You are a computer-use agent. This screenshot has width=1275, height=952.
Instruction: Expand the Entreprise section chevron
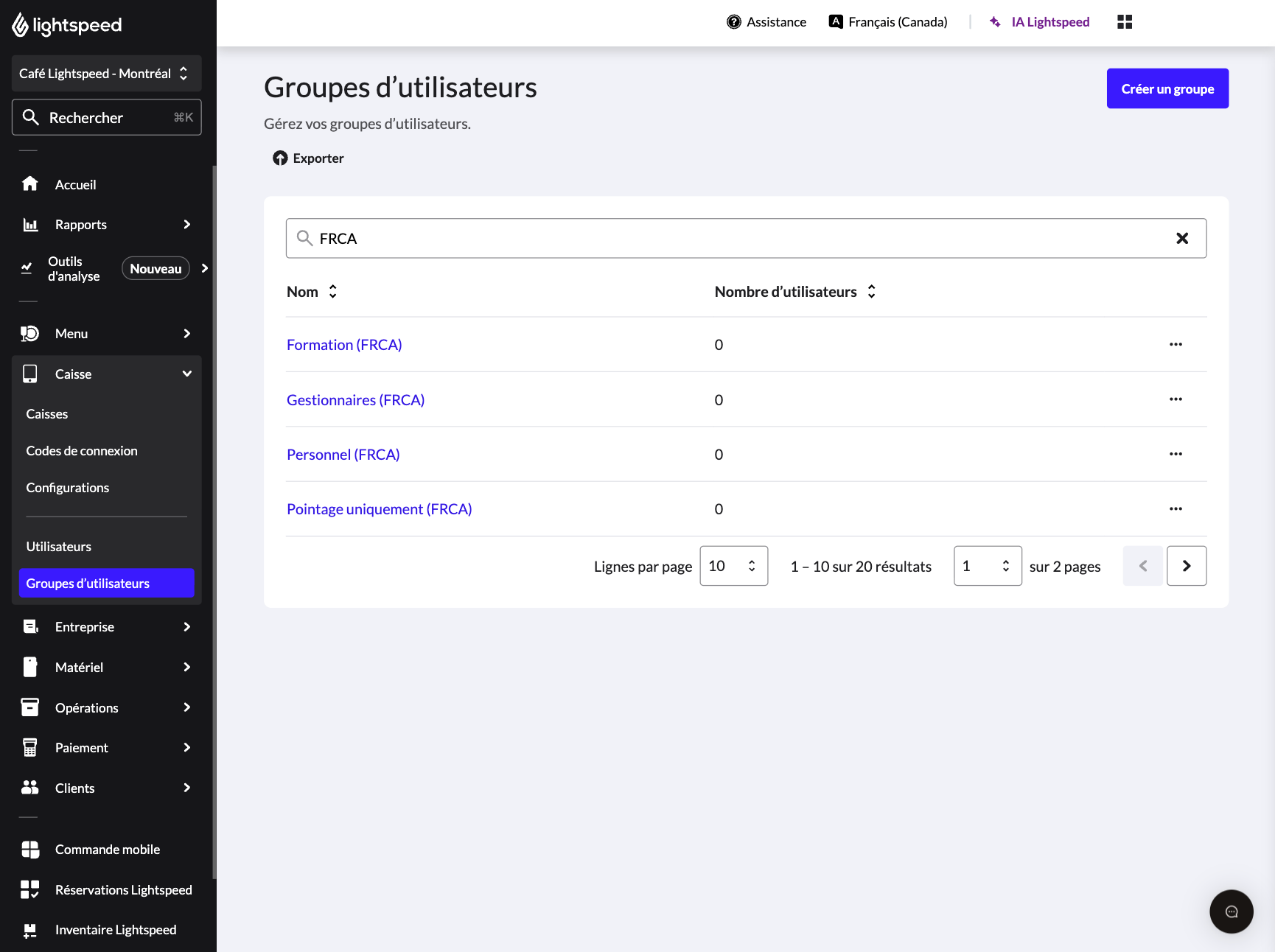(186, 627)
